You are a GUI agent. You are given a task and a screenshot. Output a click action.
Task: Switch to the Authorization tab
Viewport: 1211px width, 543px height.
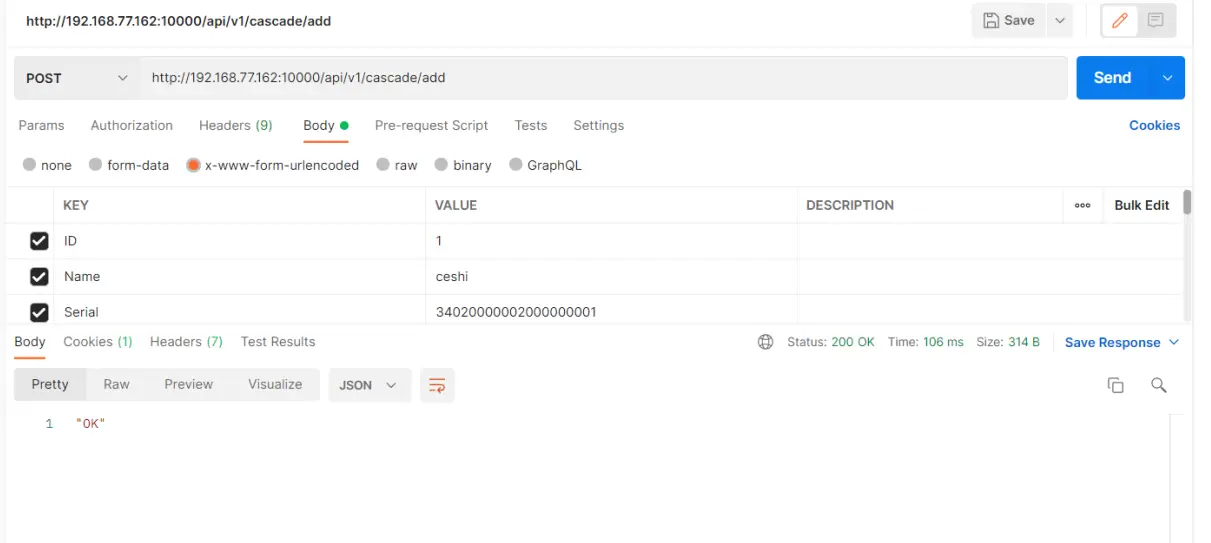(x=131, y=125)
